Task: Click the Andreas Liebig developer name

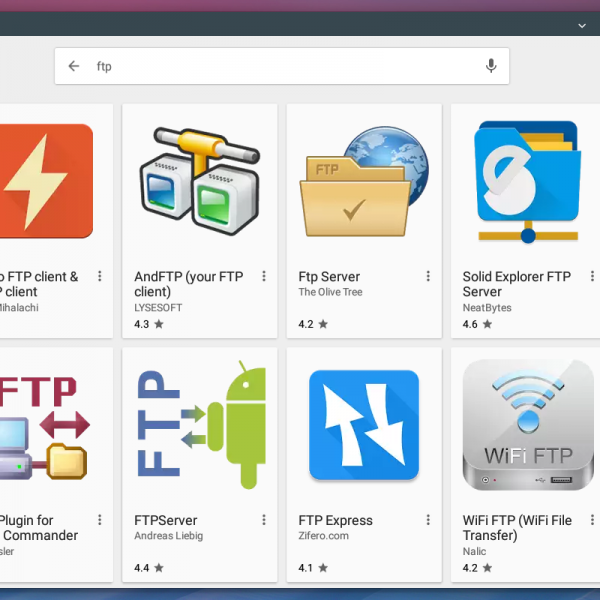Action: [168, 536]
